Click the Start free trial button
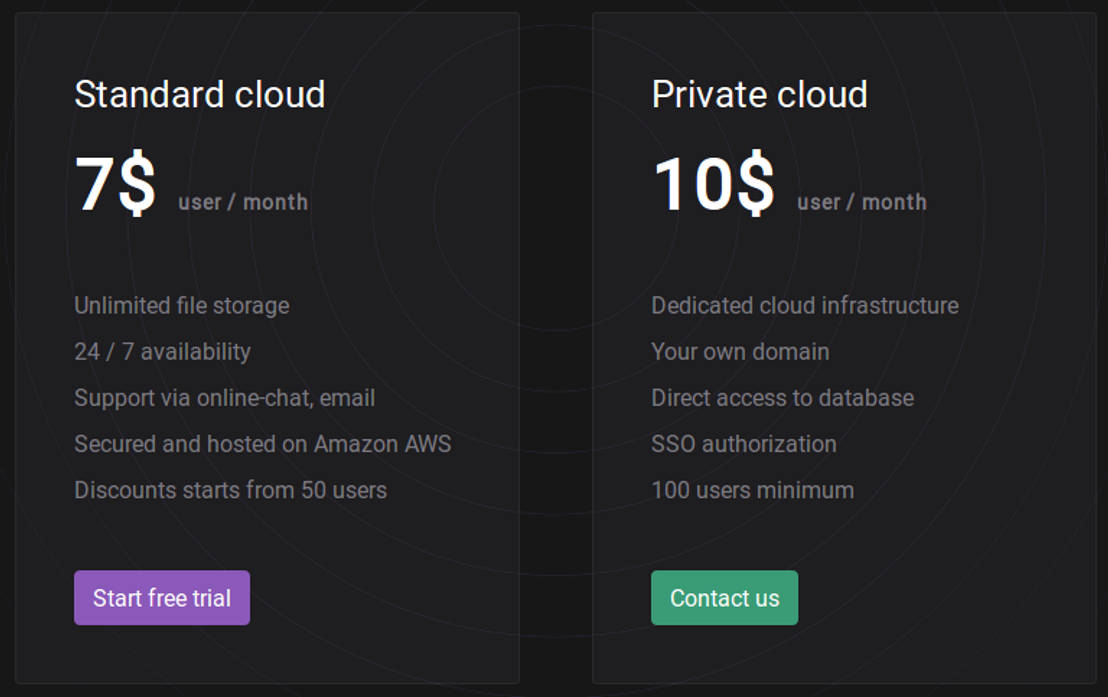1108x697 pixels. click(162, 598)
